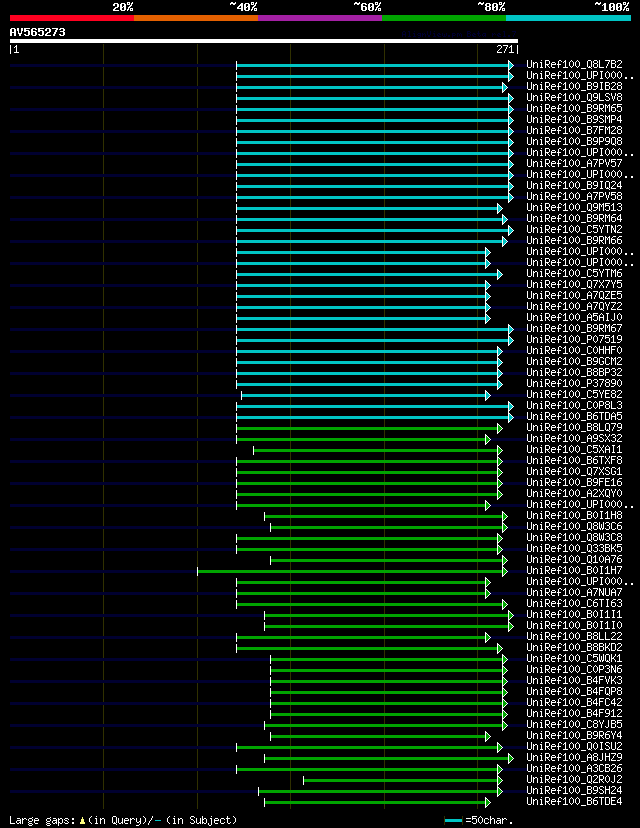Click the cyan 50char scale bar in legend
This screenshot has width=640, height=828.
click(x=454, y=821)
